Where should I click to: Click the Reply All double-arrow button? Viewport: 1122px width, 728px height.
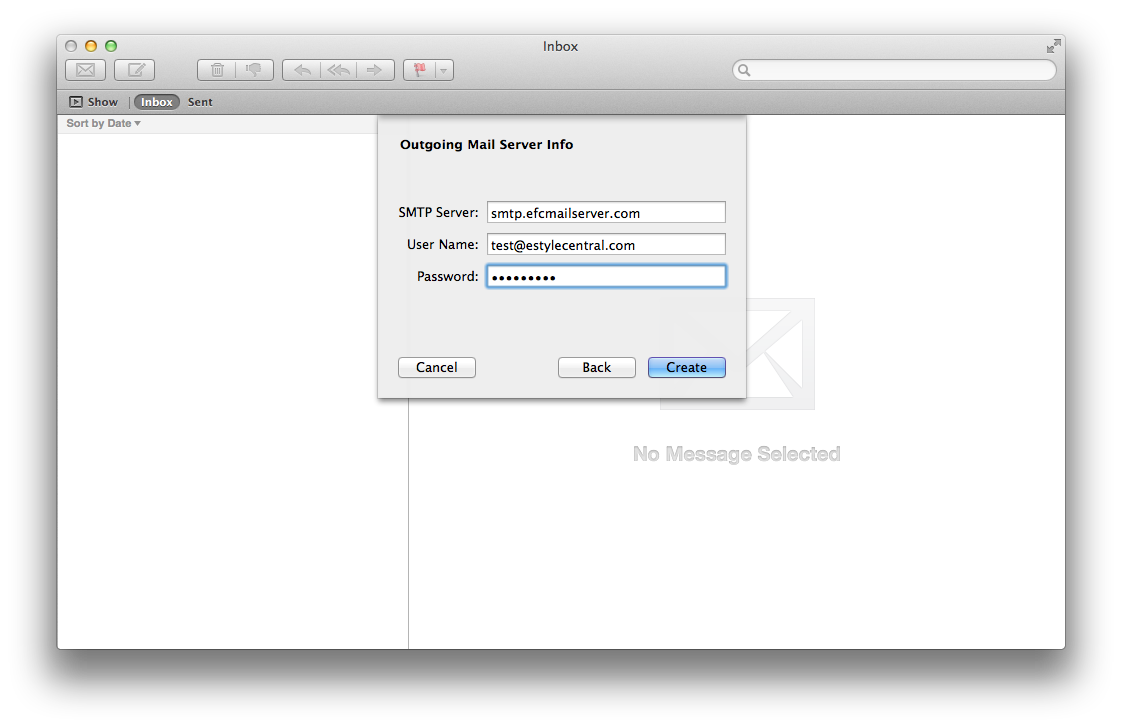click(338, 70)
